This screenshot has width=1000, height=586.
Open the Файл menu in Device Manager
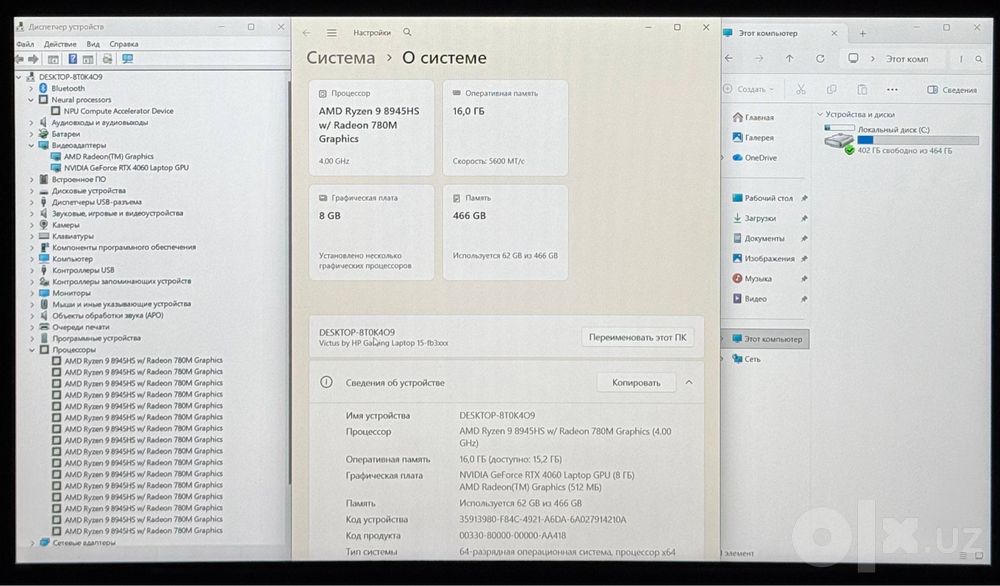pyautogui.click(x=25, y=44)
